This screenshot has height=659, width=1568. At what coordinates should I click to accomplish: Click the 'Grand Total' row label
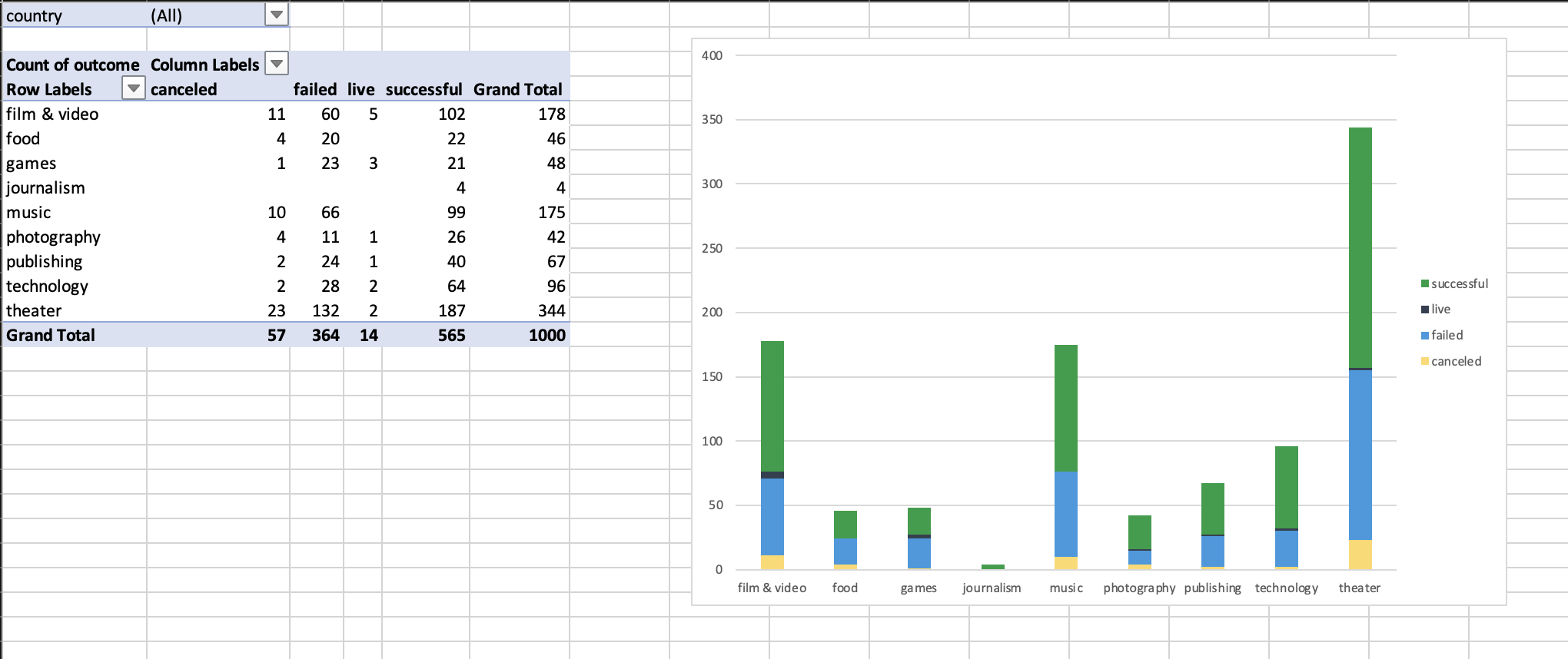pyautogui.click(x=51, y=335)
